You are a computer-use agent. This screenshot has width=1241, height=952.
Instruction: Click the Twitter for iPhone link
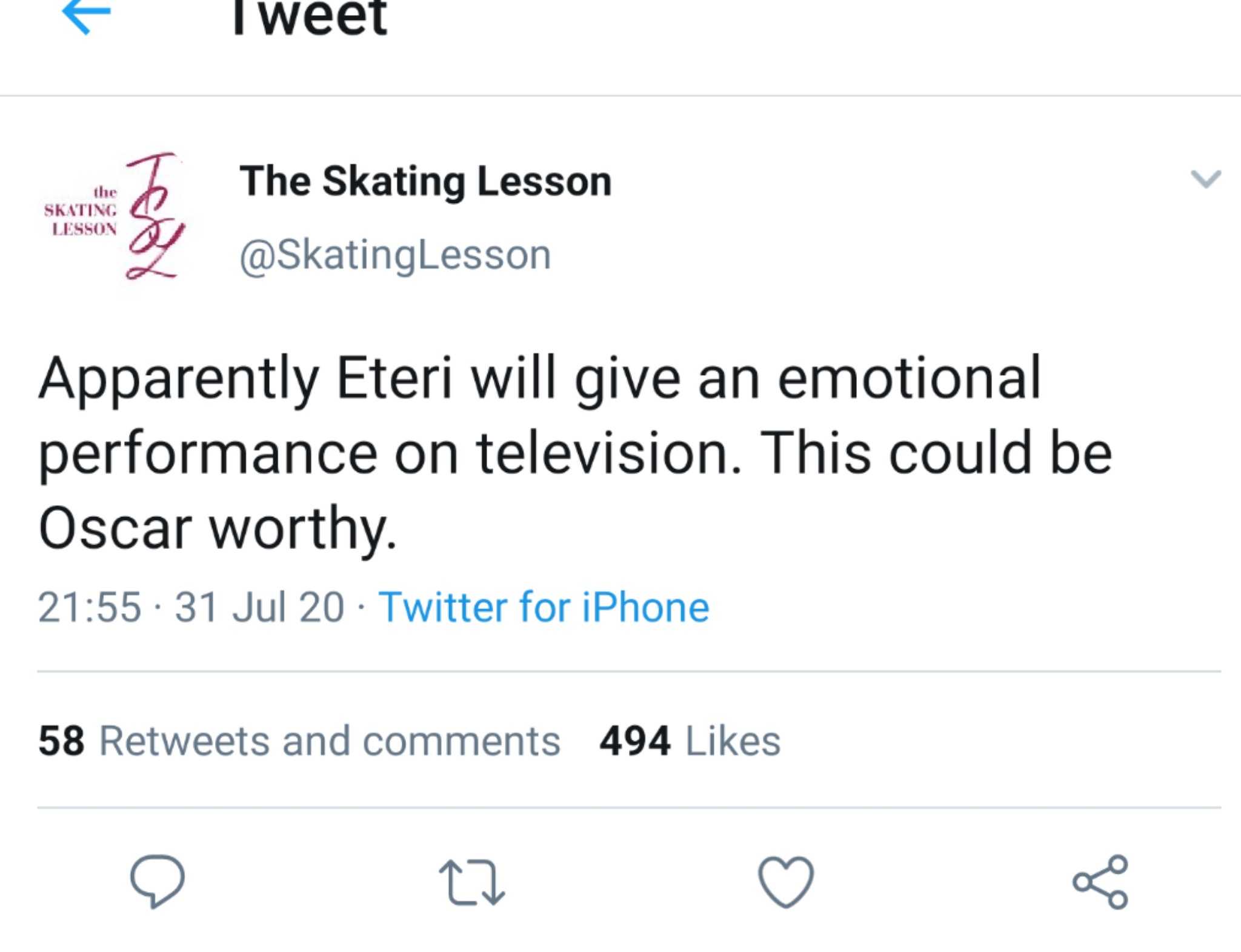point(544,607)
